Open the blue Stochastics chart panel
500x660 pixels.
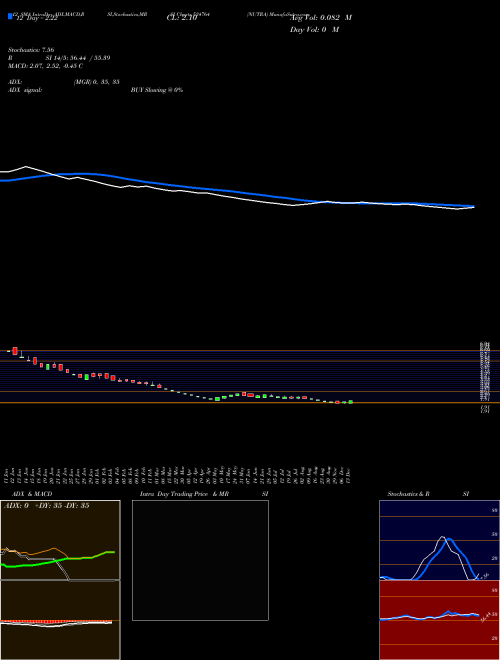439,540
